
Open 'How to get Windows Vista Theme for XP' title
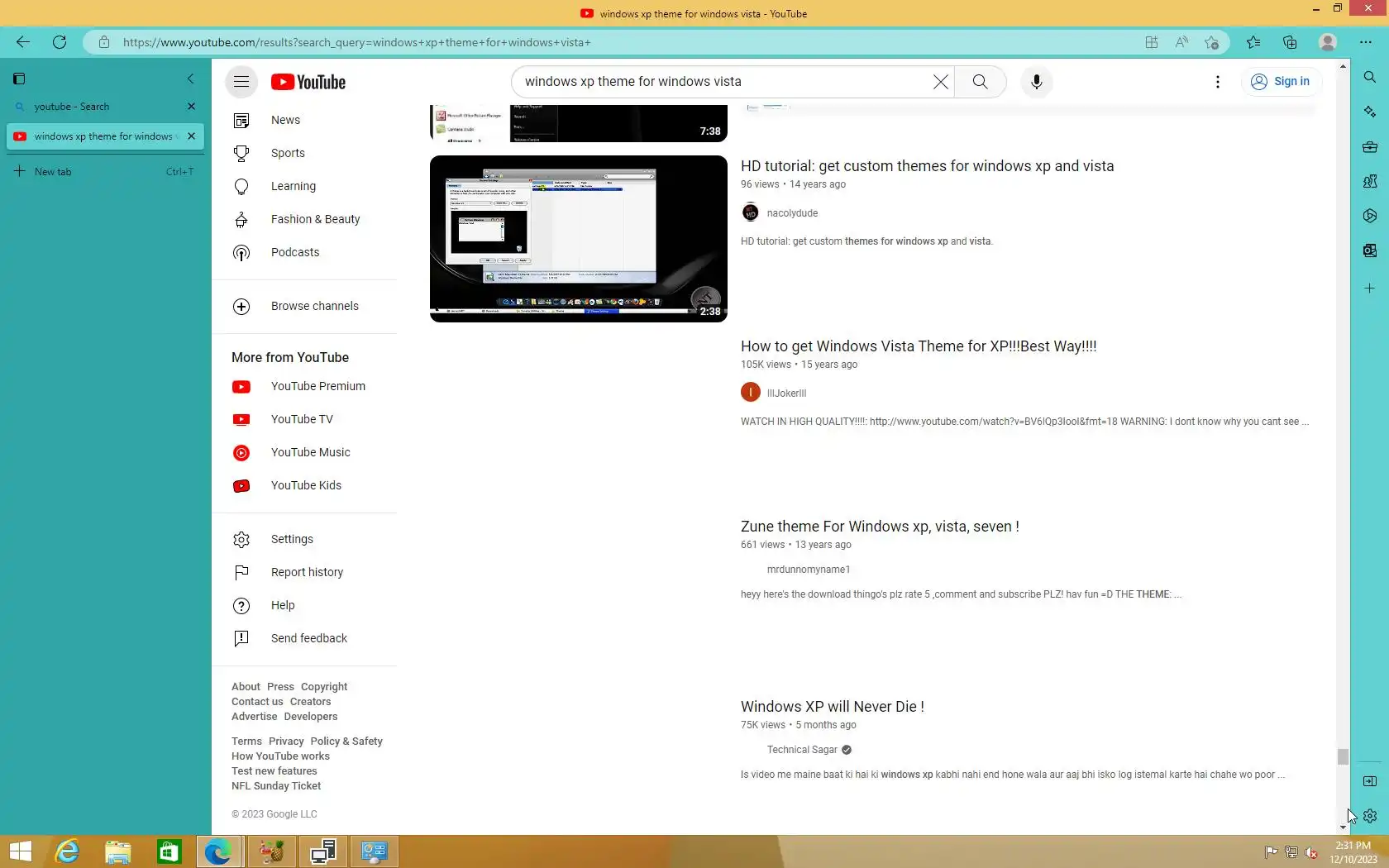coord(919,346)
